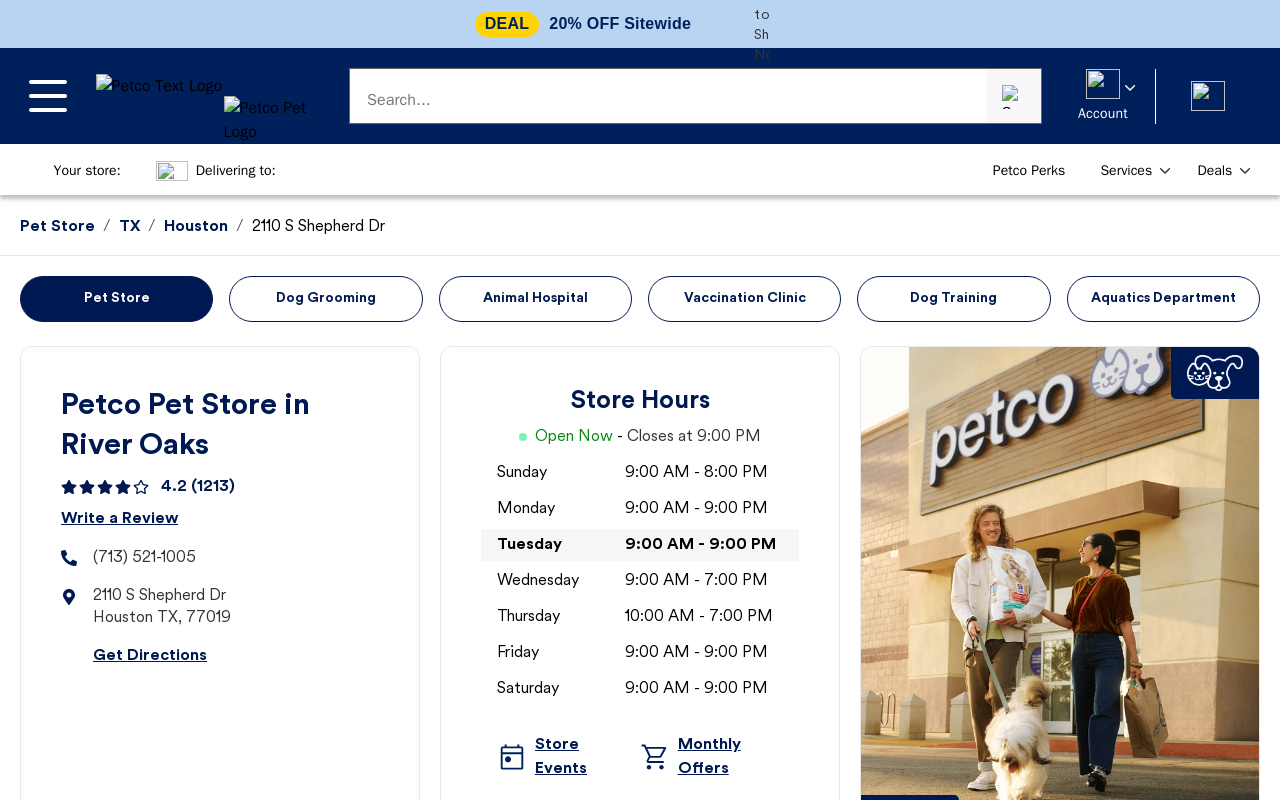Click Petco Perks link
Image resolution: width=1280 pixels, height=800 pixels.
(1029, 171)
